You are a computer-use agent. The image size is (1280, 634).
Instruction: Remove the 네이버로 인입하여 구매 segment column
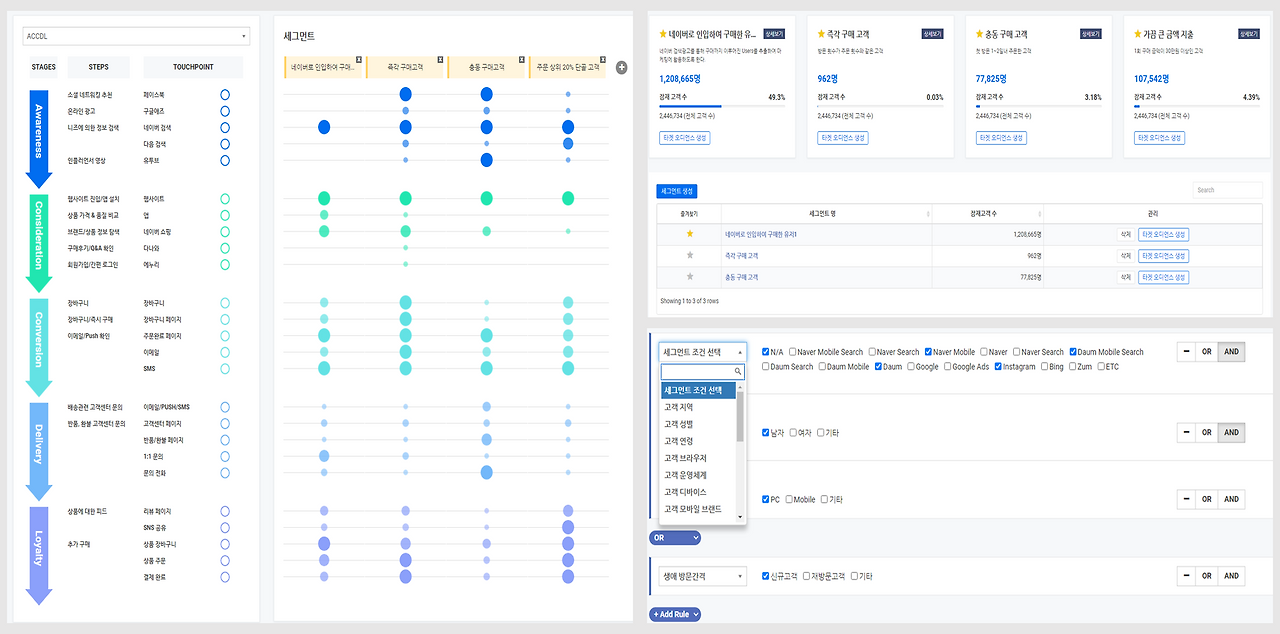359,59
